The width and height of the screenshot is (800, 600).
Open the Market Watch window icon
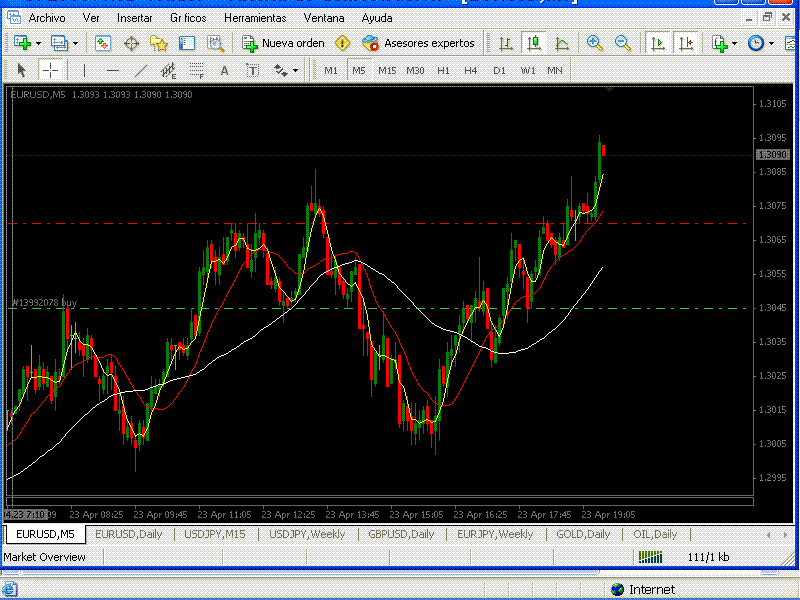pyautogui.click(x=103, y=43)
